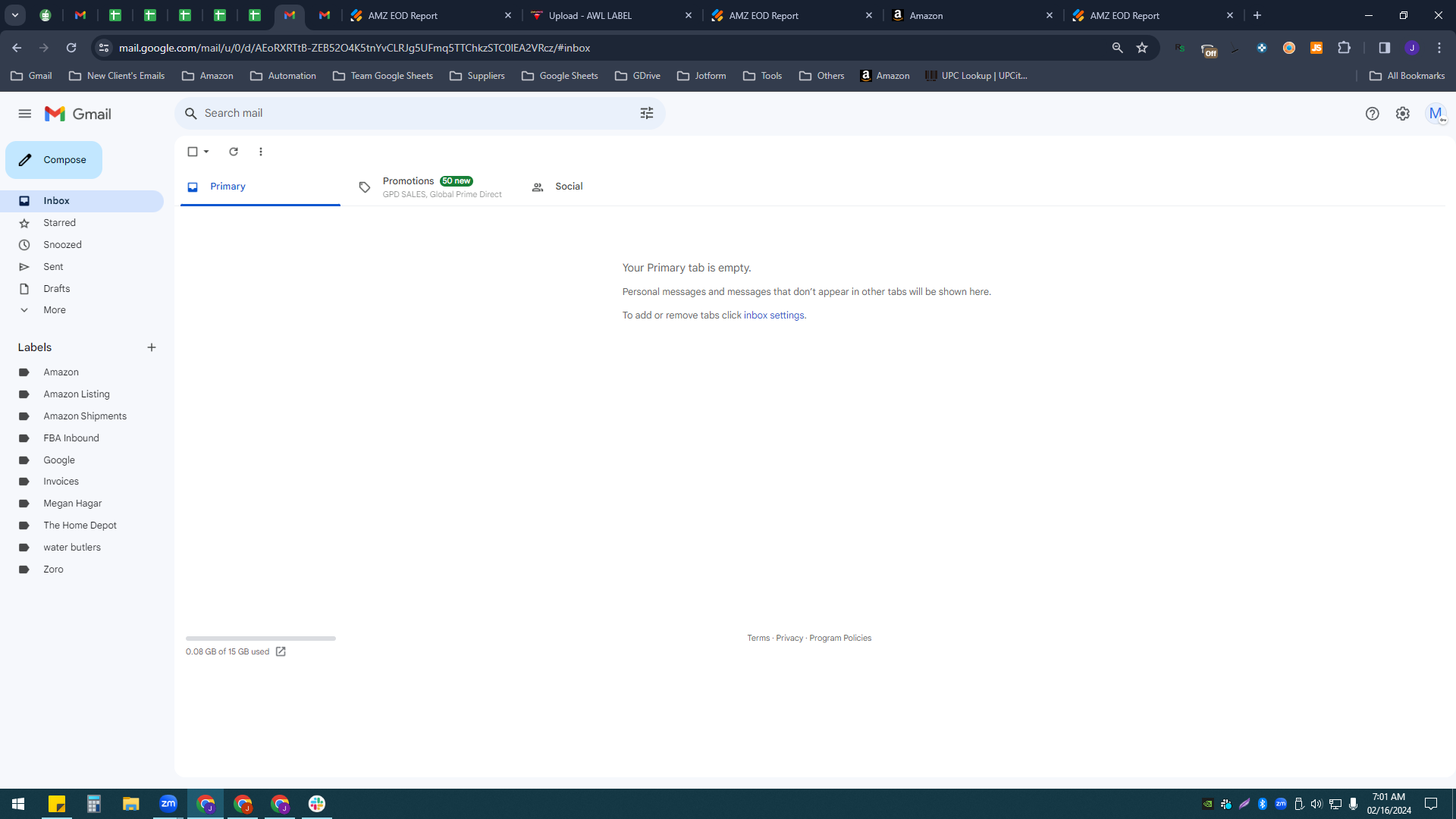Open UPC Lookup bookmark
Screen dimensions: 1456x819
tap(976, 76)
